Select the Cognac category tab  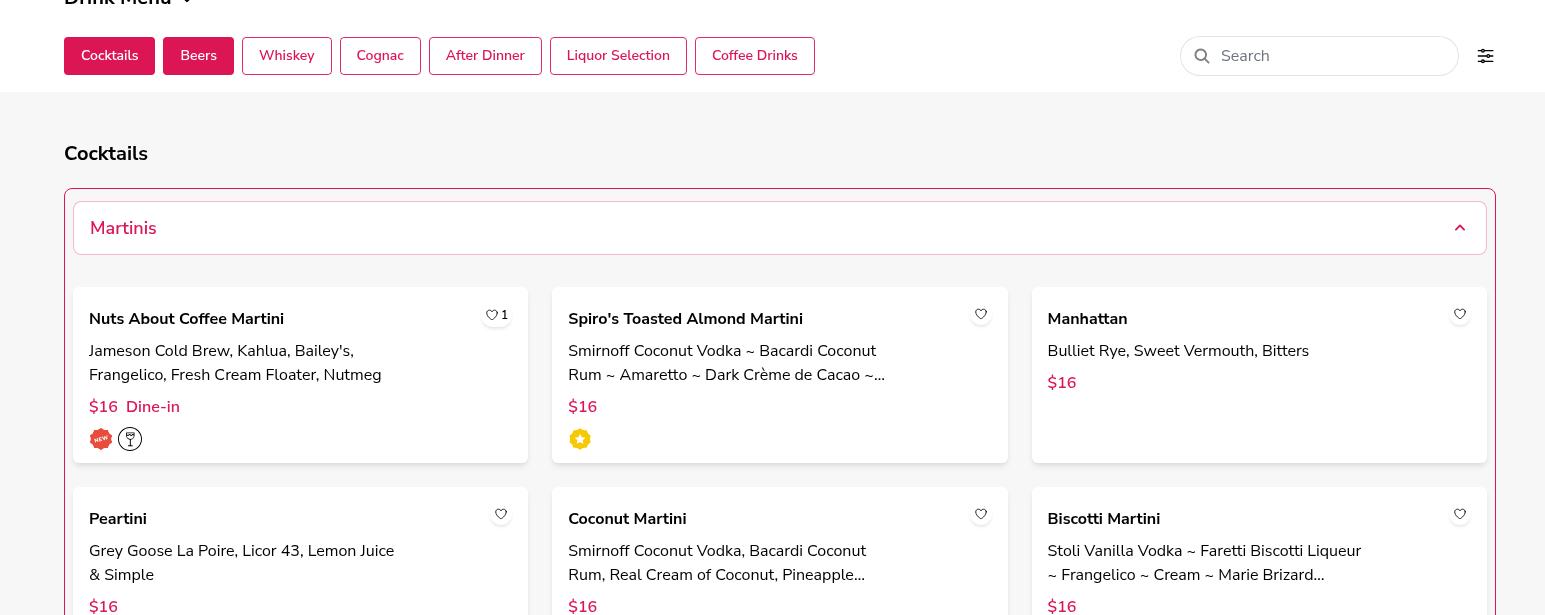(x=380, y=56)
